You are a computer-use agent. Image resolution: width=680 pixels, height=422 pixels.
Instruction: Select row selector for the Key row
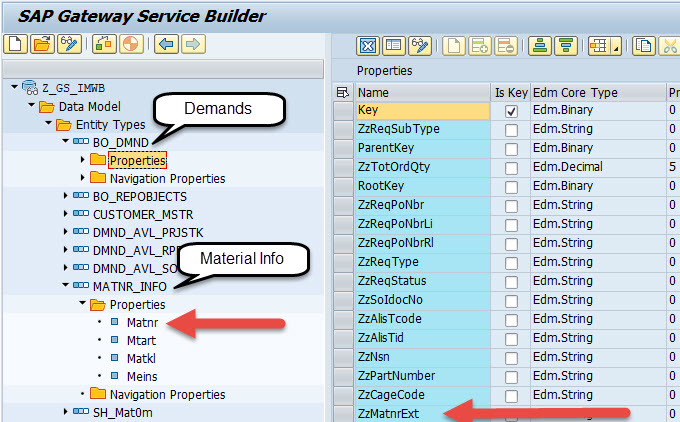(343, 110)
